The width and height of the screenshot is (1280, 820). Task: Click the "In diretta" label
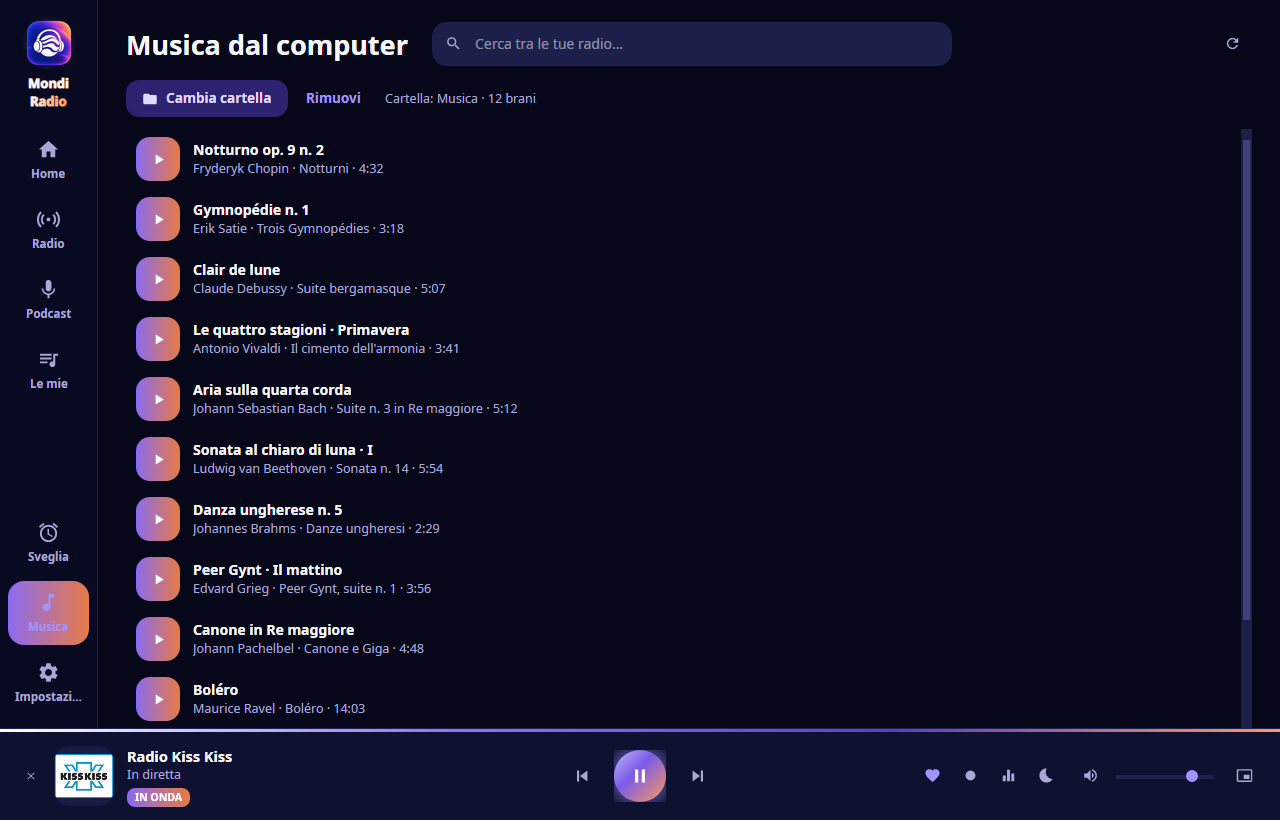154,775
